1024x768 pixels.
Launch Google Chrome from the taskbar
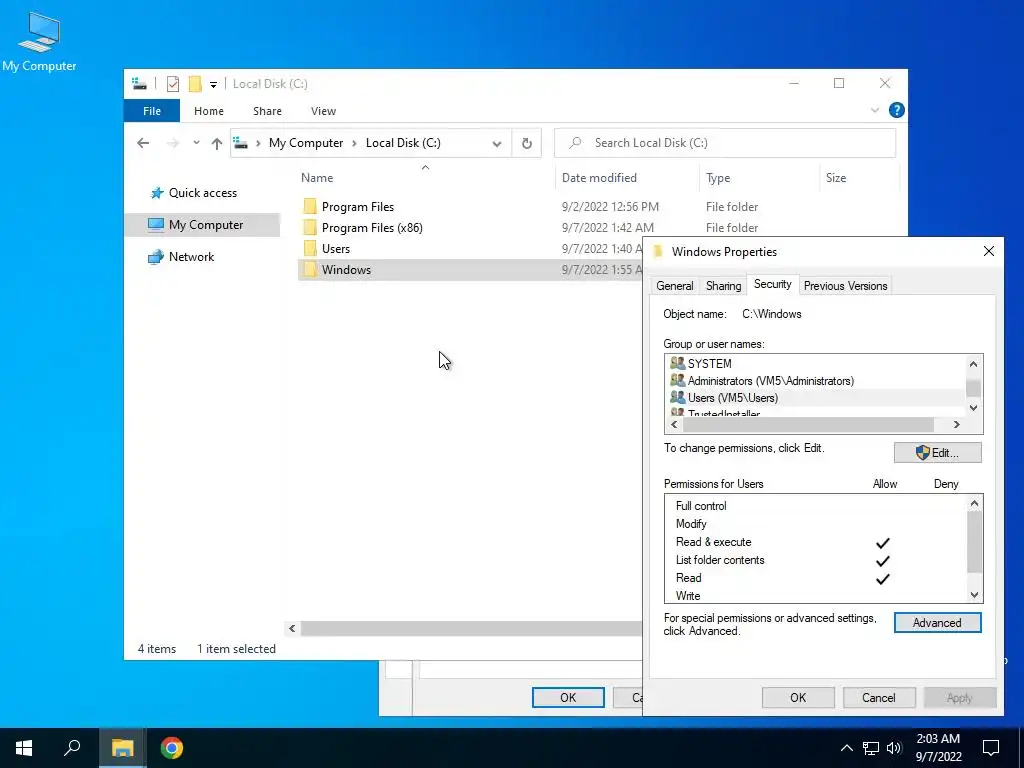pyautogui.click(x=172, y=748)
